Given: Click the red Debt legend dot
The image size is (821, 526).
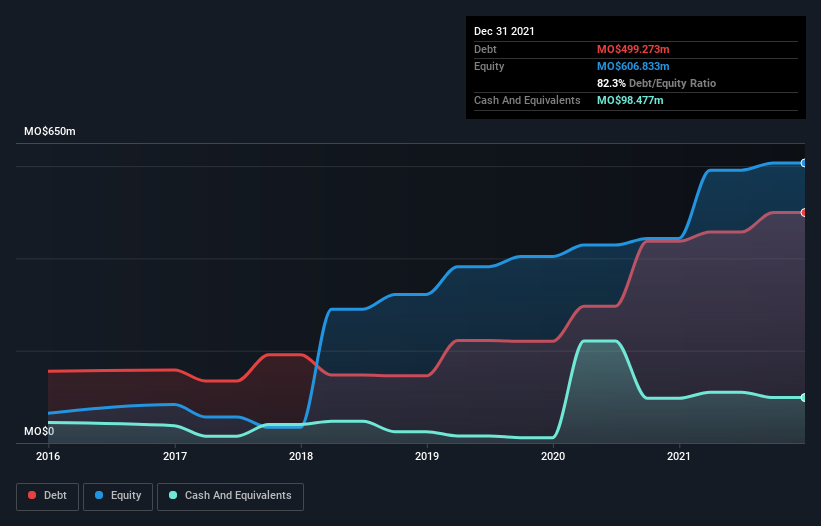Looking at the screenshot, I should 32,495.
